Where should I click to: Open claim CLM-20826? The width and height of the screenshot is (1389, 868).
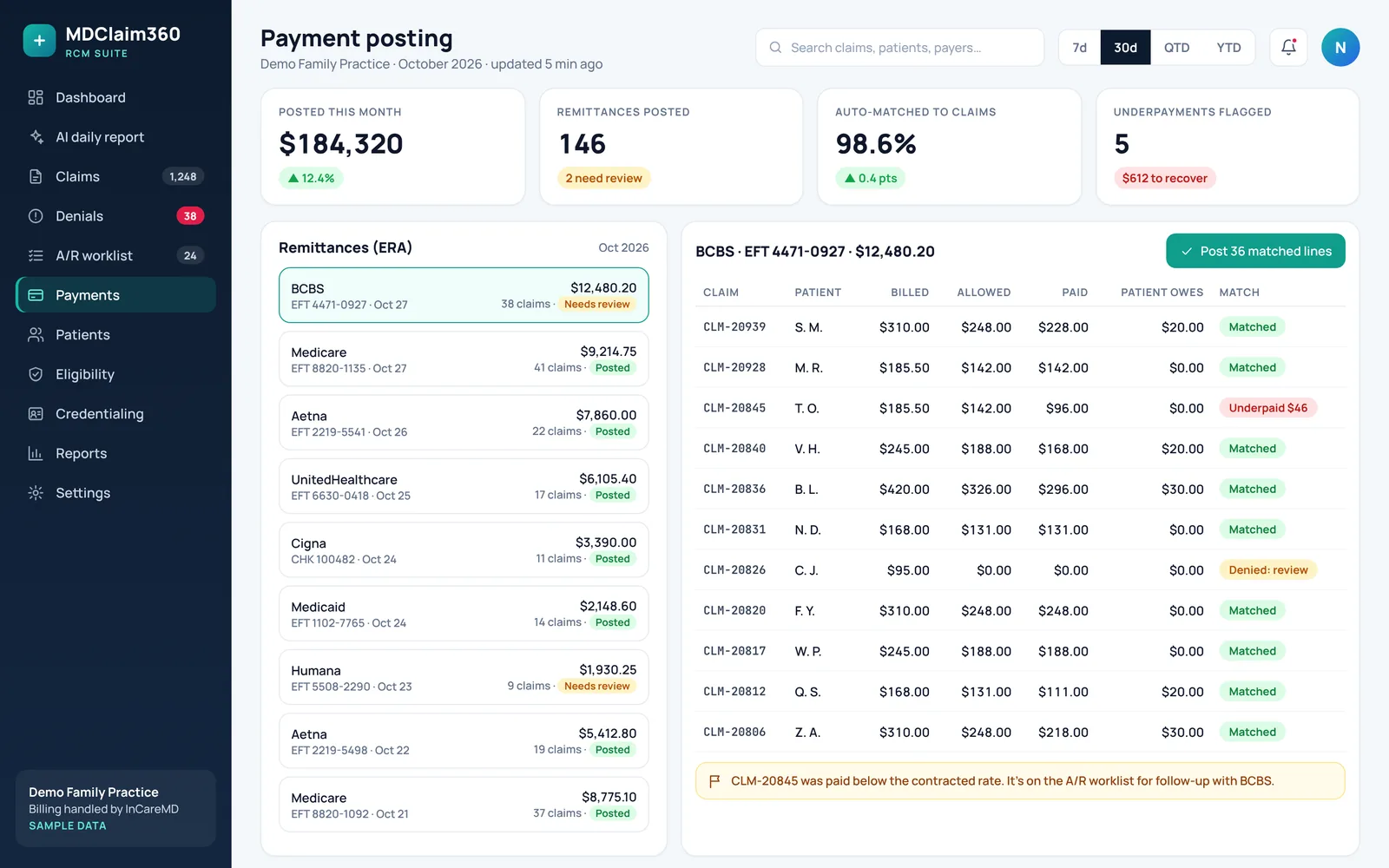pyautogui.click(x=734, y=570)
